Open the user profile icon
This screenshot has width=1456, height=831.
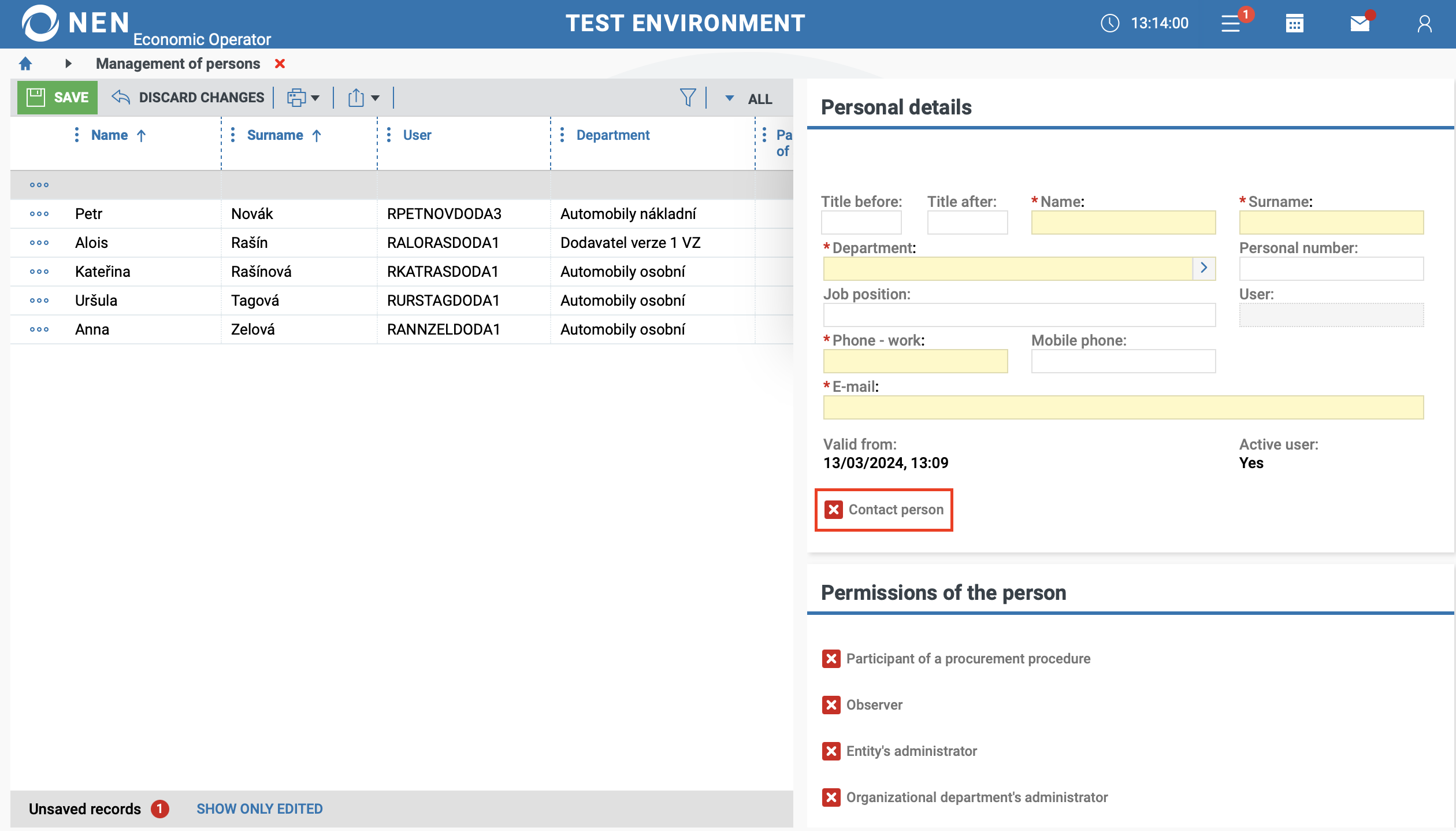pos(1424,24)
